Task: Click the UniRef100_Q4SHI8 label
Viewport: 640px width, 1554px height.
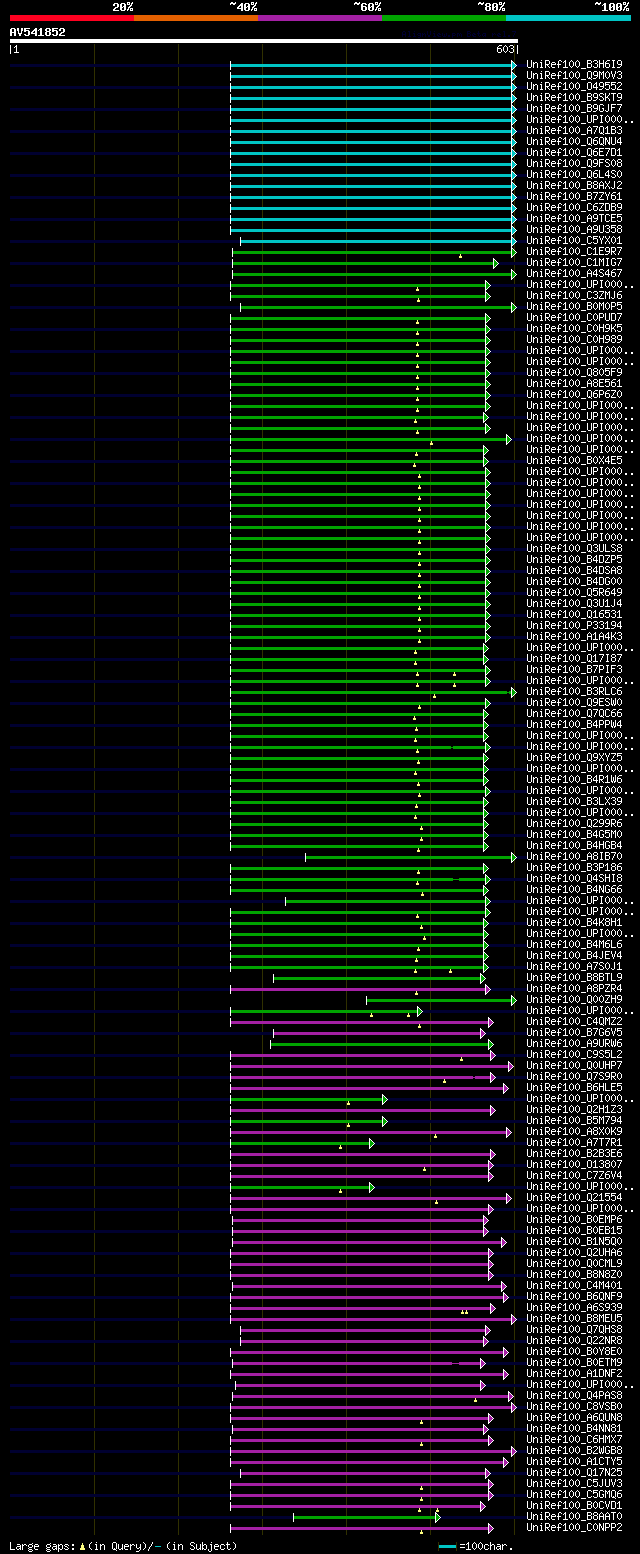Action: [574, 878]
